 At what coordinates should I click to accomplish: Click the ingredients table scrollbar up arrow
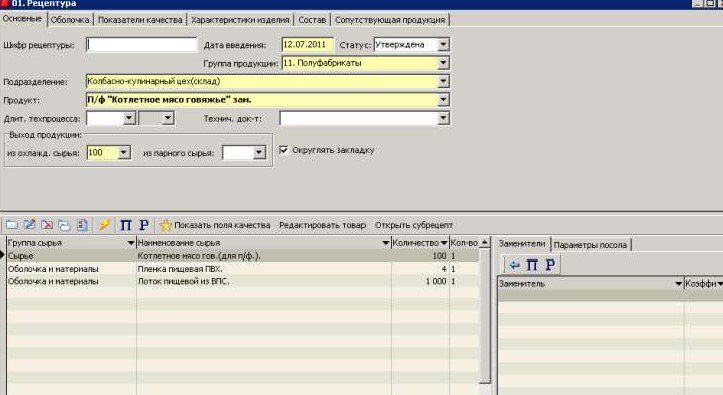(485, 242)
